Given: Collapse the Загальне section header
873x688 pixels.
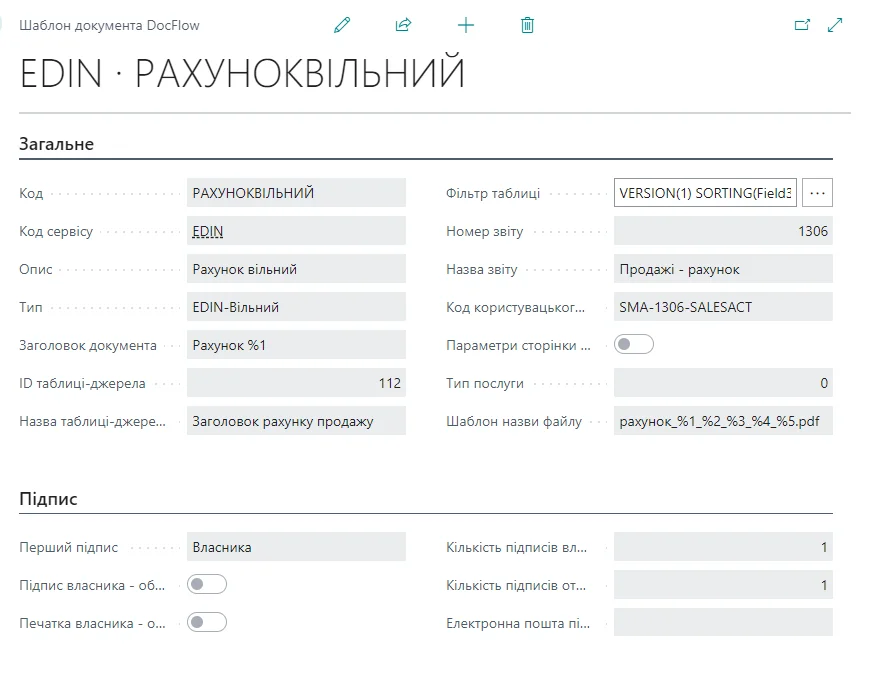Looking at the screenshot, I should coord(57,144).
